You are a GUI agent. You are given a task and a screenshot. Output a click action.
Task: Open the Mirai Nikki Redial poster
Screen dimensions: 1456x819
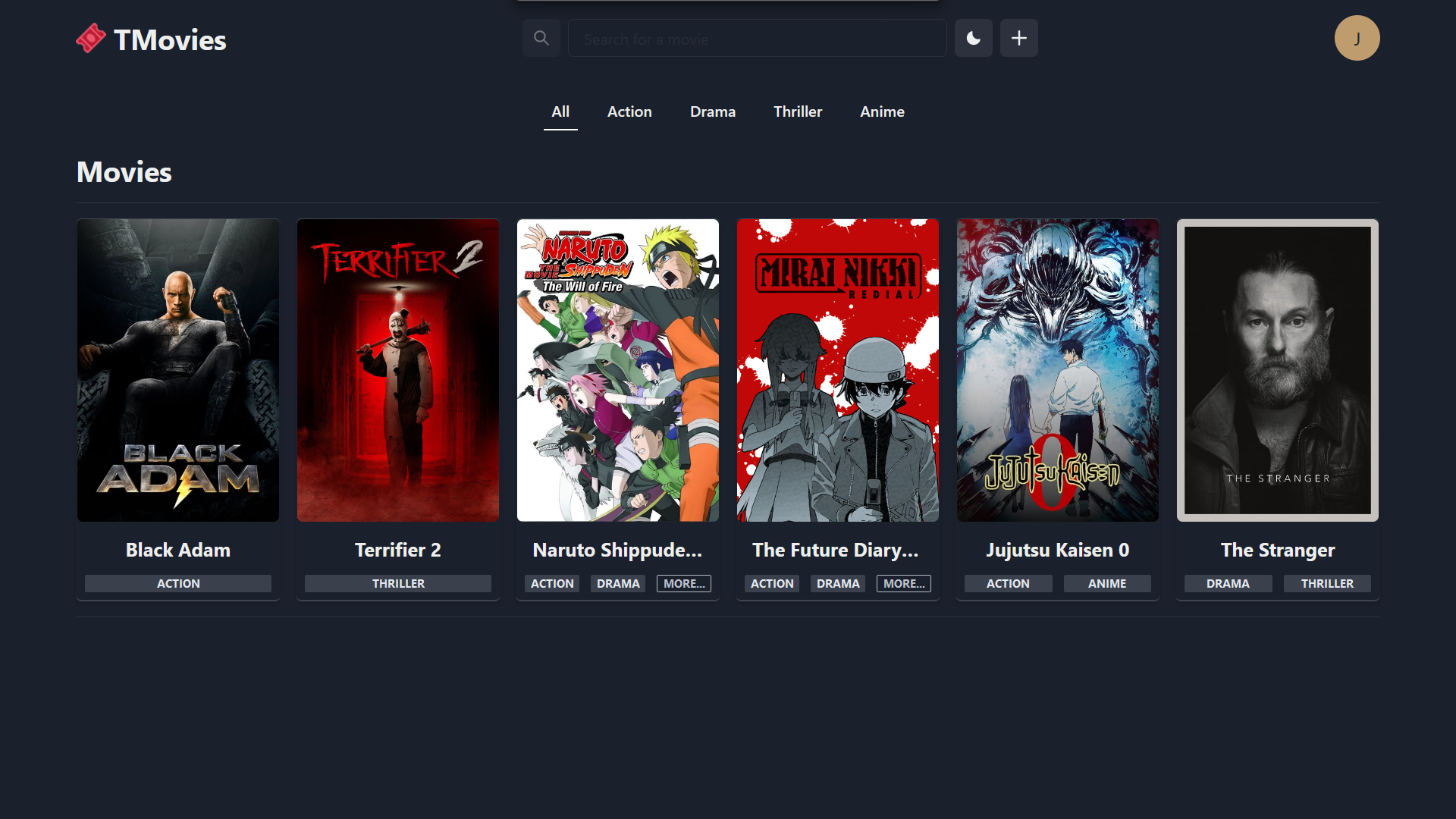pos(838,370)
